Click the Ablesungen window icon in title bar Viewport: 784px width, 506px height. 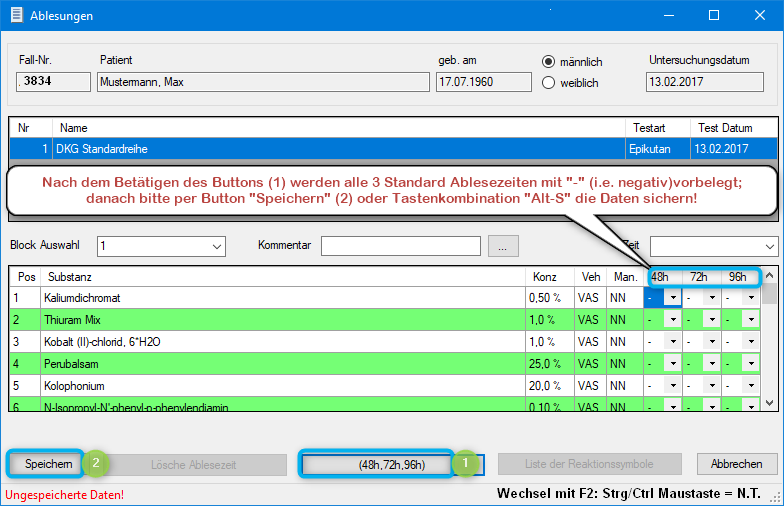point(16,16)
